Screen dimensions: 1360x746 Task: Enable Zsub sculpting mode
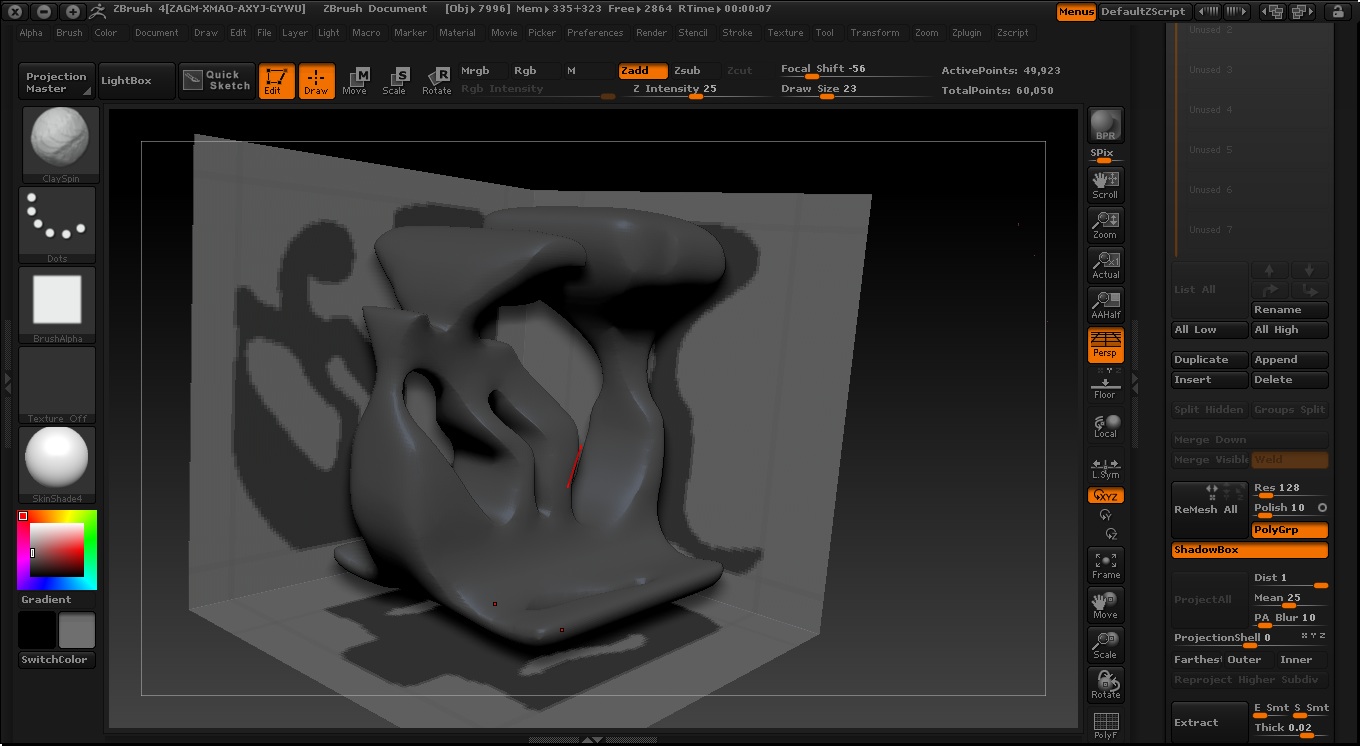pyautogui.click(x=687, y=71)
